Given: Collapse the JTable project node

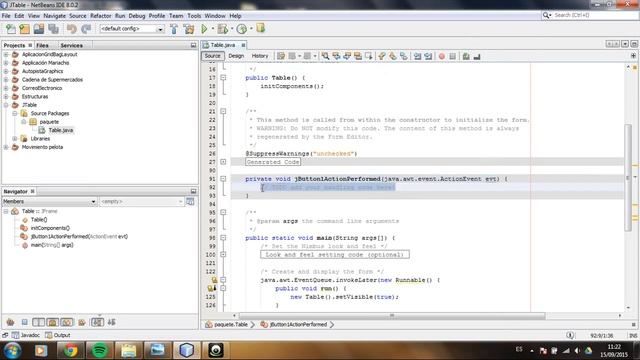Looking at the screenshot, I should 6,105.
